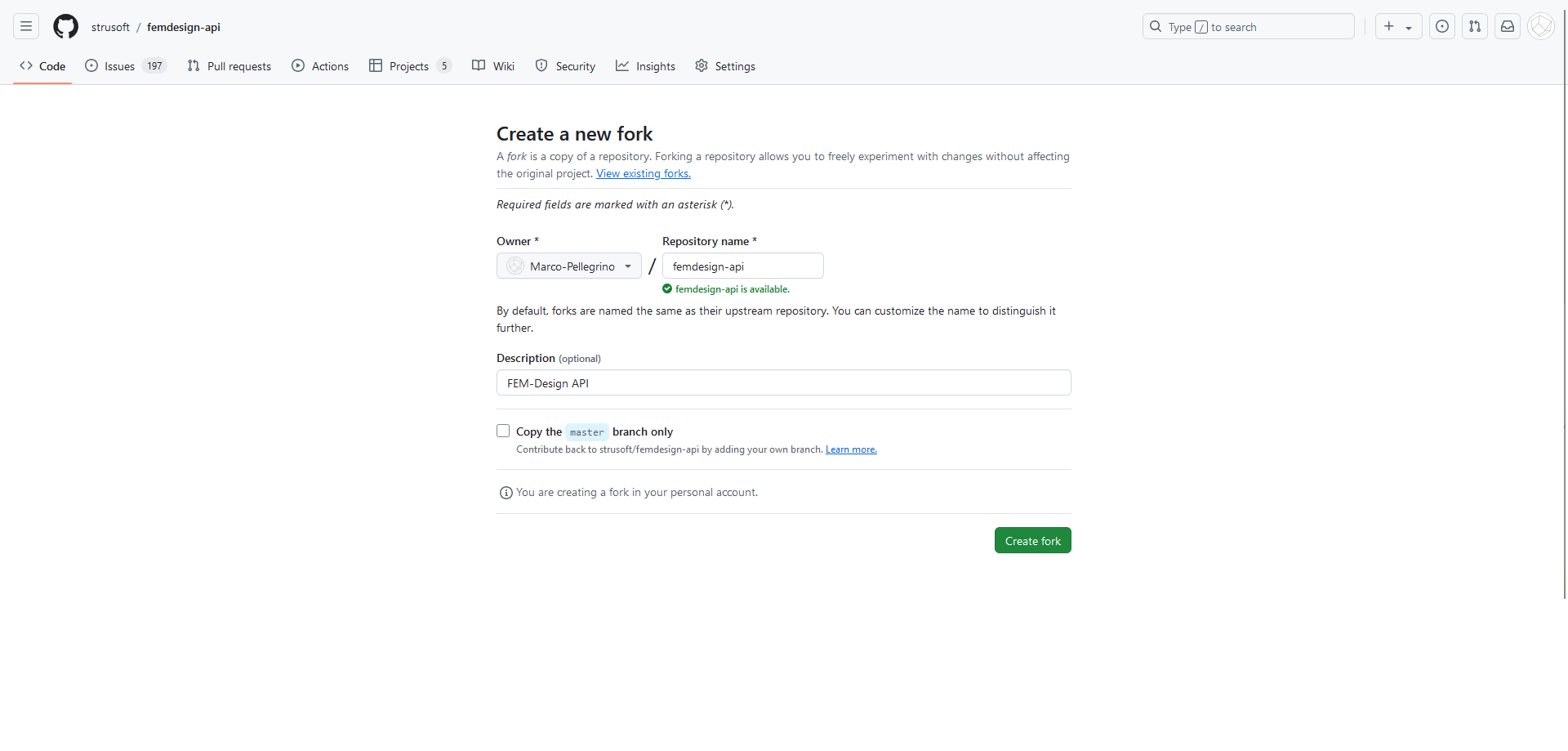Expand the Owner dropdown Marco-Pellegrino
Viewport: 1568px width, 751px height.
[568, 266]
